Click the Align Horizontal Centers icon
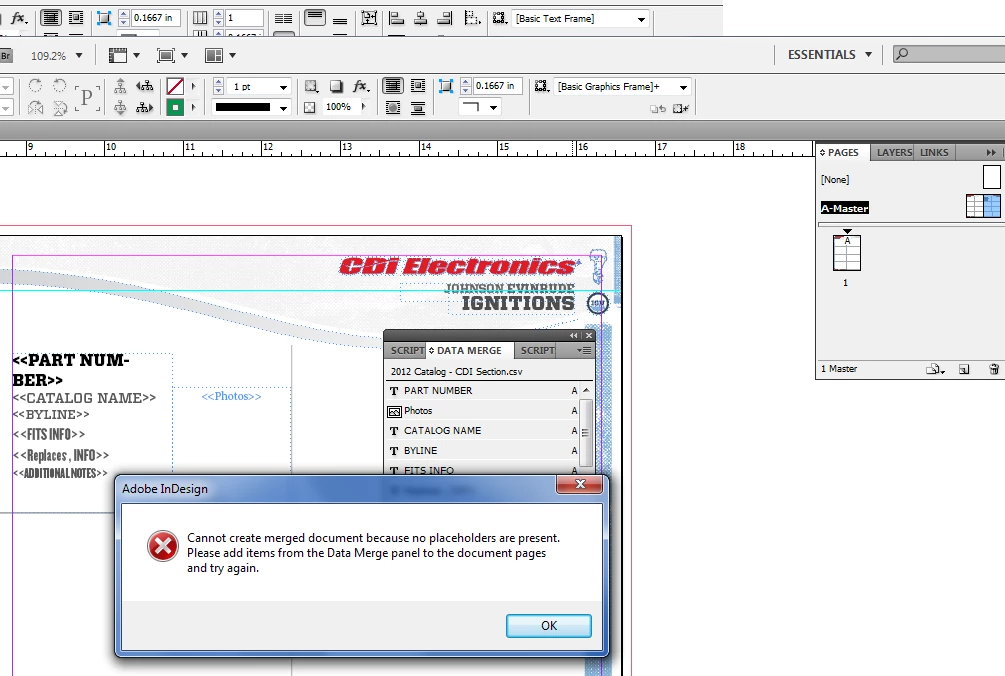1005x676 pixels. 420,18
